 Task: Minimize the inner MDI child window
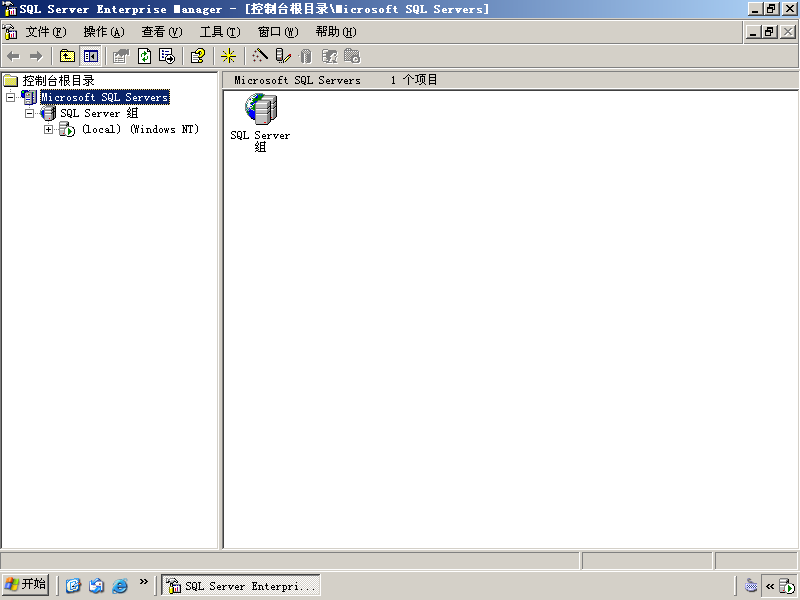(x=754, y=32)
